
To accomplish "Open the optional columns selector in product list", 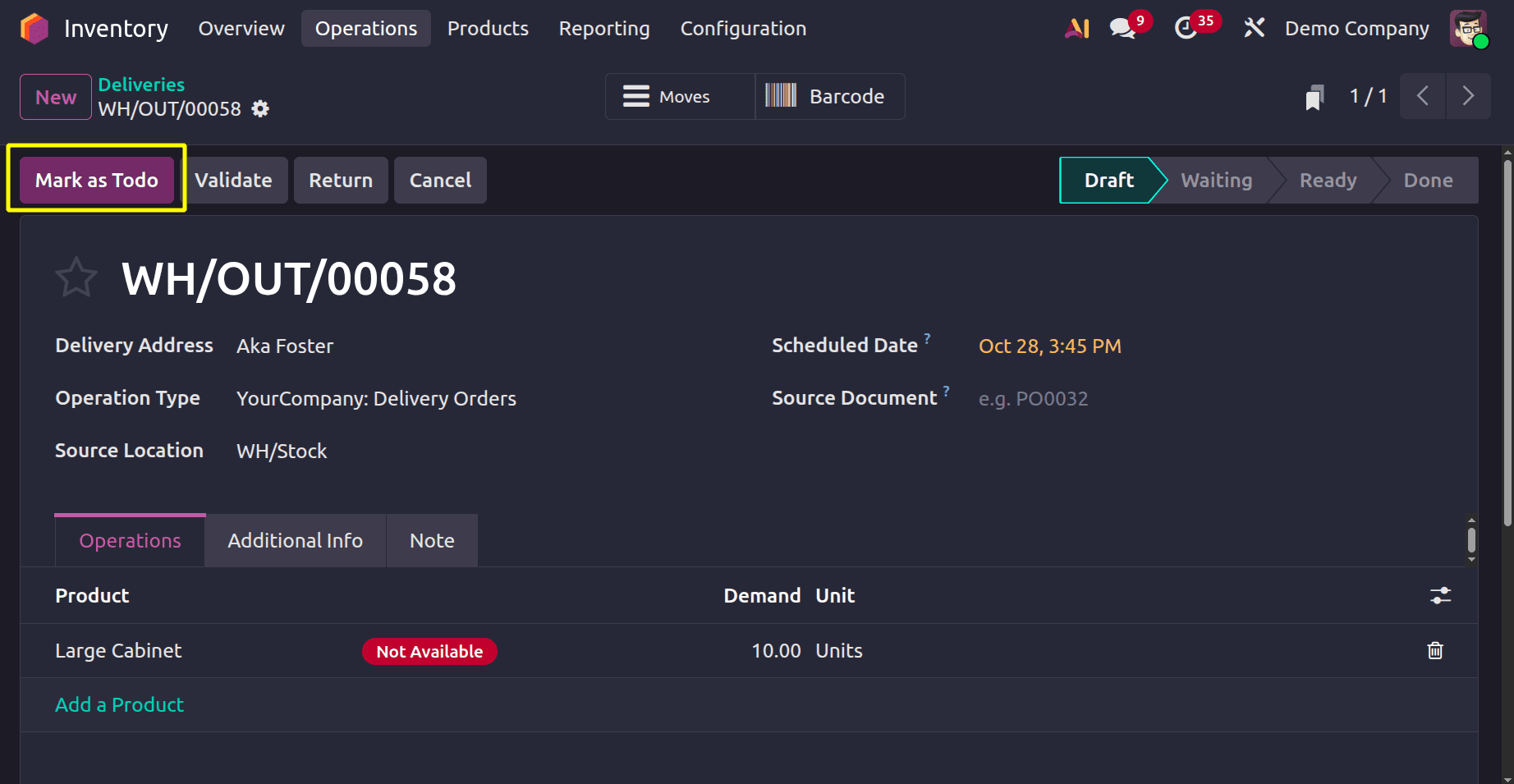I will (x=1442, y=595).
